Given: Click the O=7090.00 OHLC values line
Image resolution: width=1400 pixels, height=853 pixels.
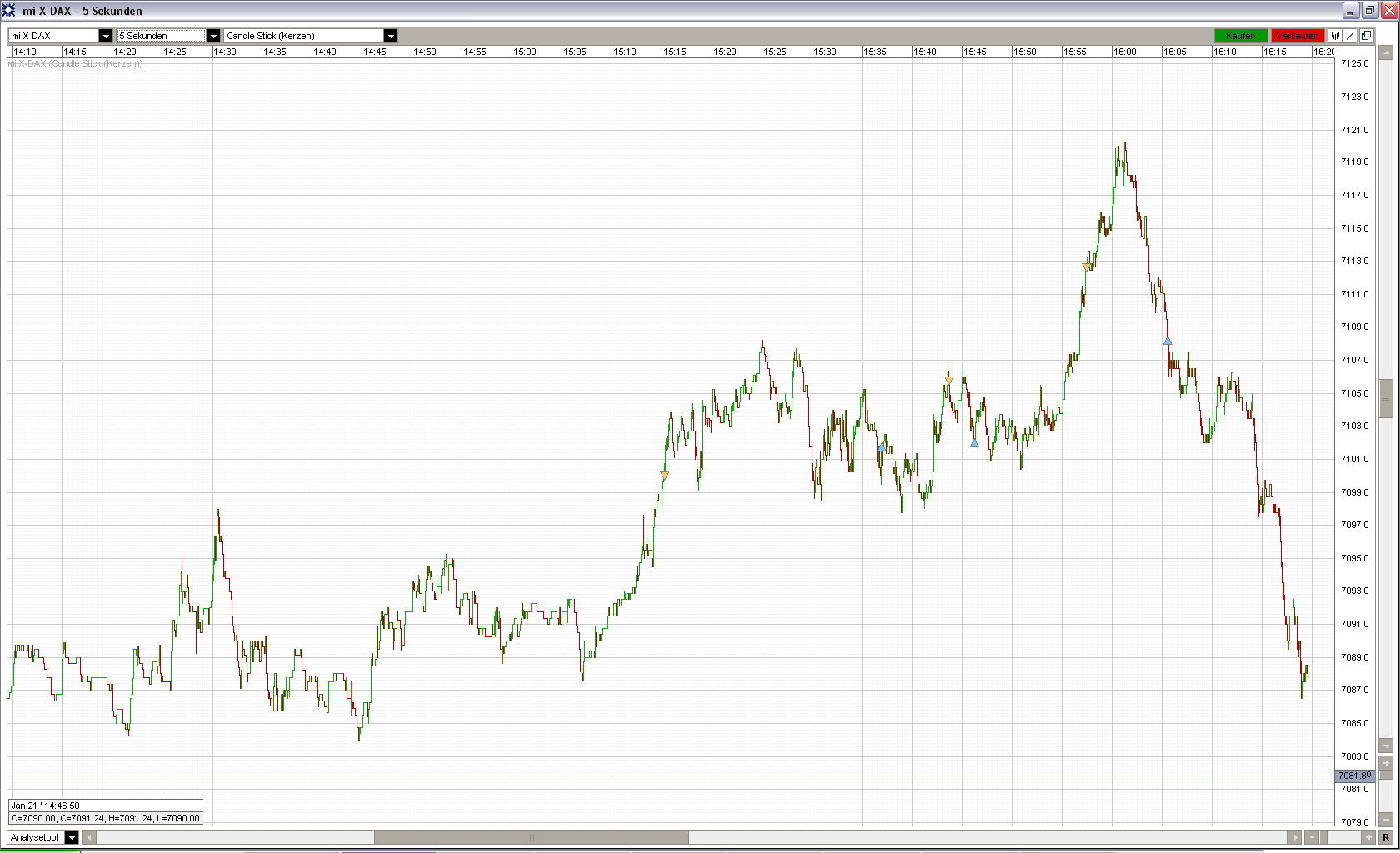Looking at the screenshot, I should coord(105,818).
